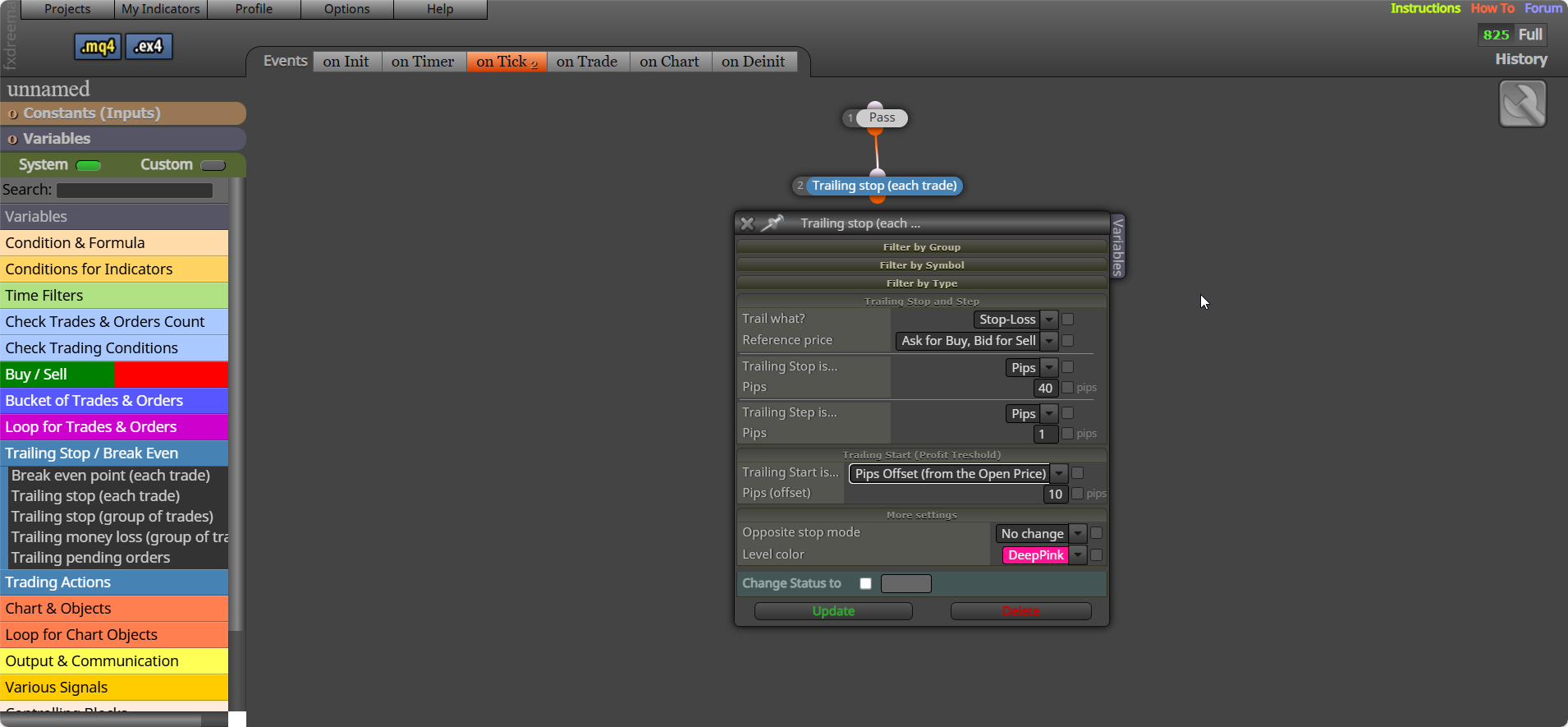Toggle the Custom blocks switch

pos(213,165)
